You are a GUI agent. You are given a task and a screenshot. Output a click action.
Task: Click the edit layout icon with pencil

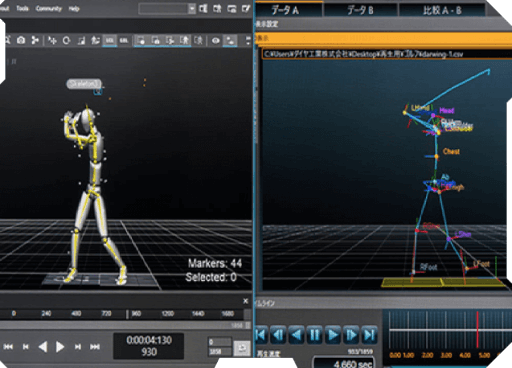point(246,8)
